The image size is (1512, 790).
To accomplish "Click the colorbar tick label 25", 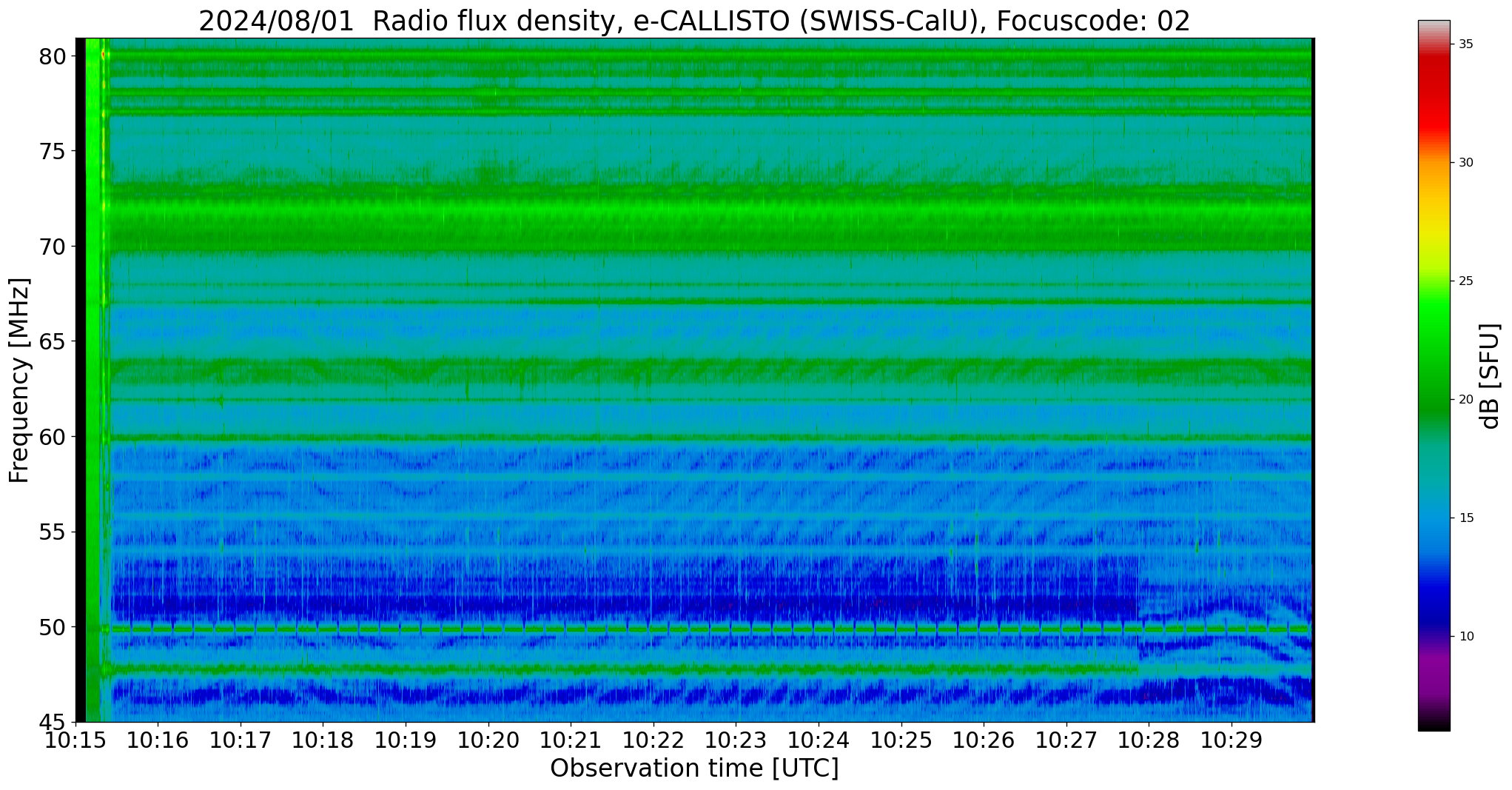I will (x=1466, y=281).
